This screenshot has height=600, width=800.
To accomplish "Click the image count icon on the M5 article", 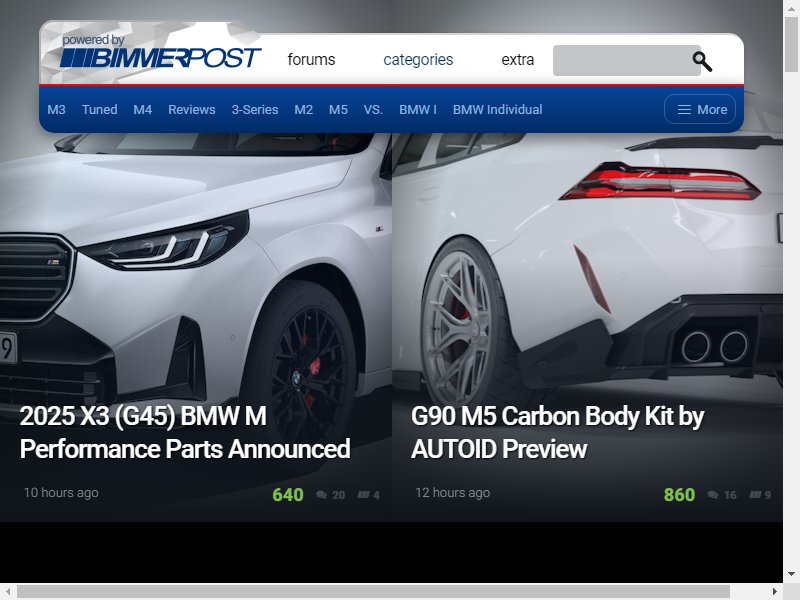I will [756, 494].
